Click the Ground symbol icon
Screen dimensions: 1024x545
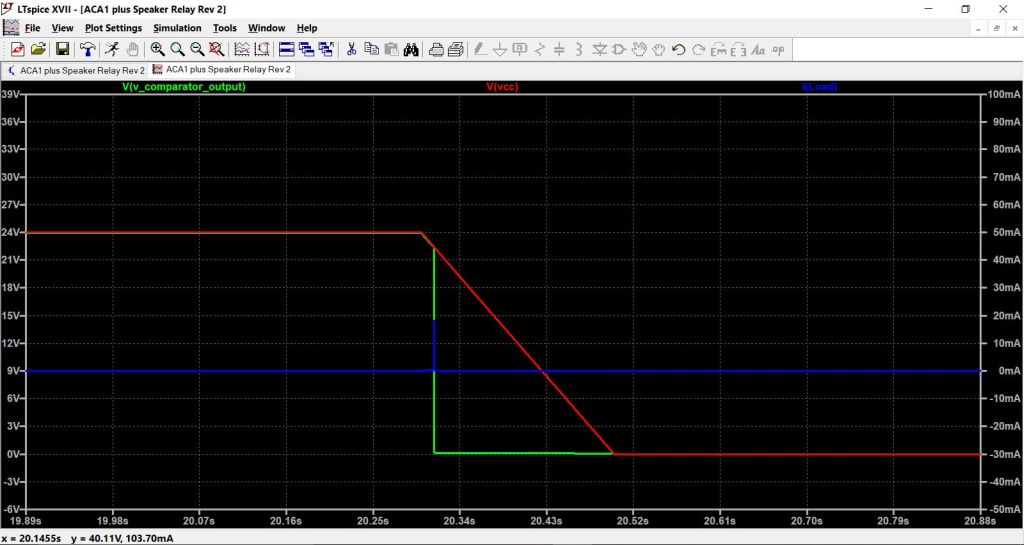click(500, 50)
